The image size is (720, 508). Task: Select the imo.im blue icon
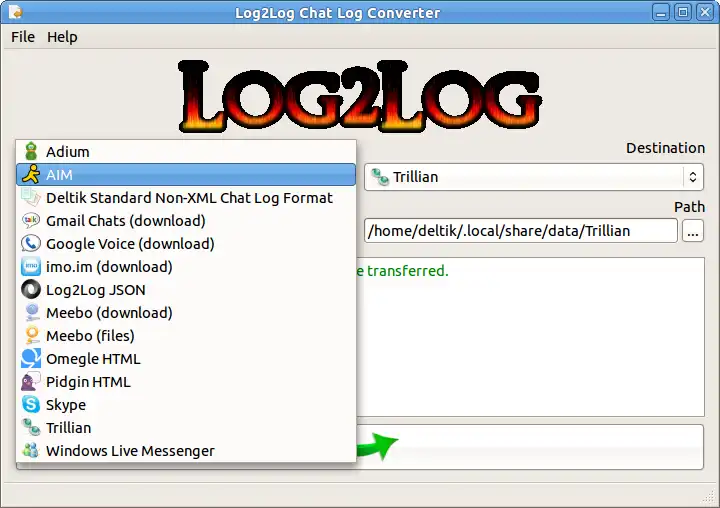pyautogui.click(x=31, y=266)
